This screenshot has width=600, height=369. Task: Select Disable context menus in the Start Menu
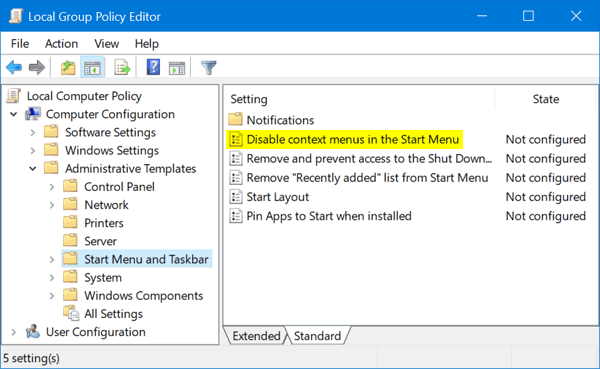(x=352, y=139)
